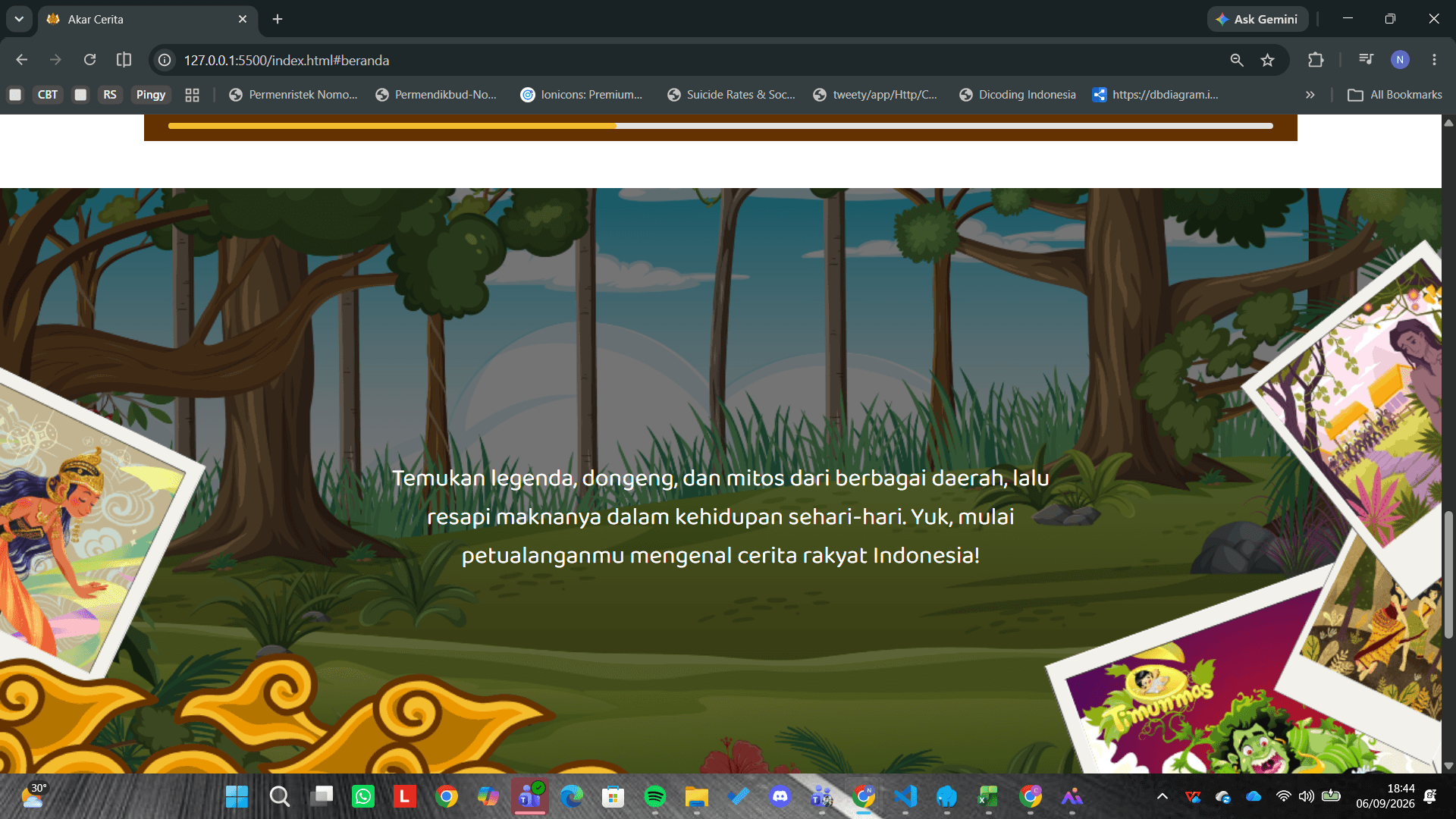This screenshot has width=1456, height=819.
Task: Open the Ionicons: Premium bookmark
Action: tap(582, 95)
